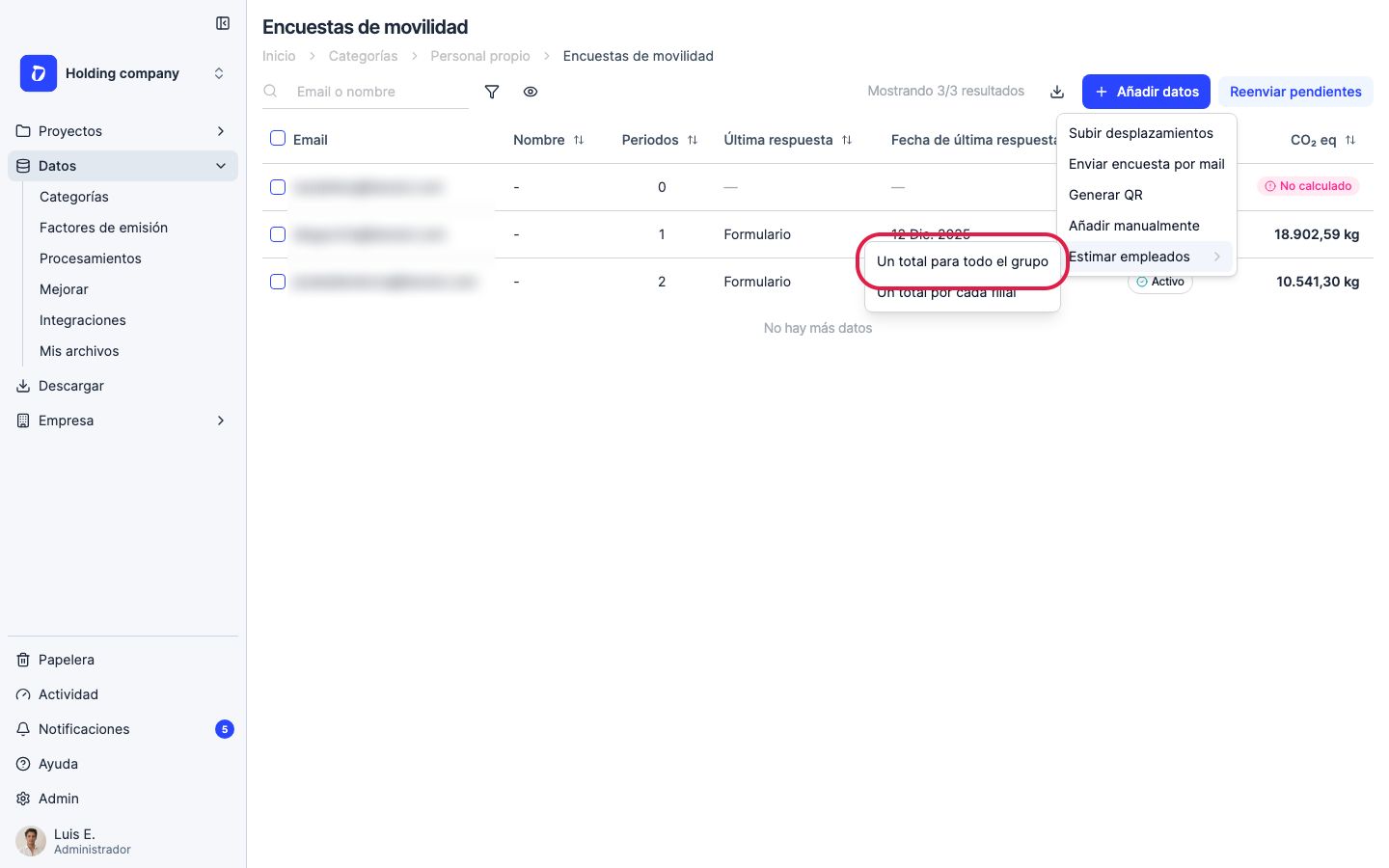Open Integraciones
The height and width of the screenshot is (868, 1389).
(x=83, y=320)
